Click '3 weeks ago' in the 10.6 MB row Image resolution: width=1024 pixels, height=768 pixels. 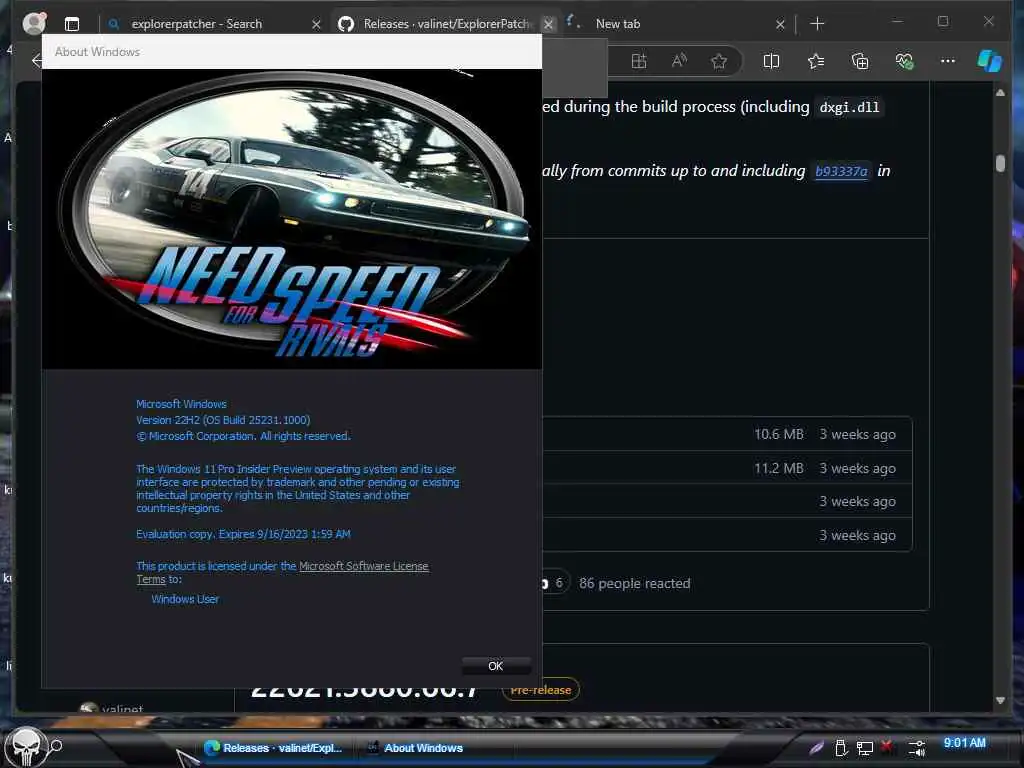point(857,434)
